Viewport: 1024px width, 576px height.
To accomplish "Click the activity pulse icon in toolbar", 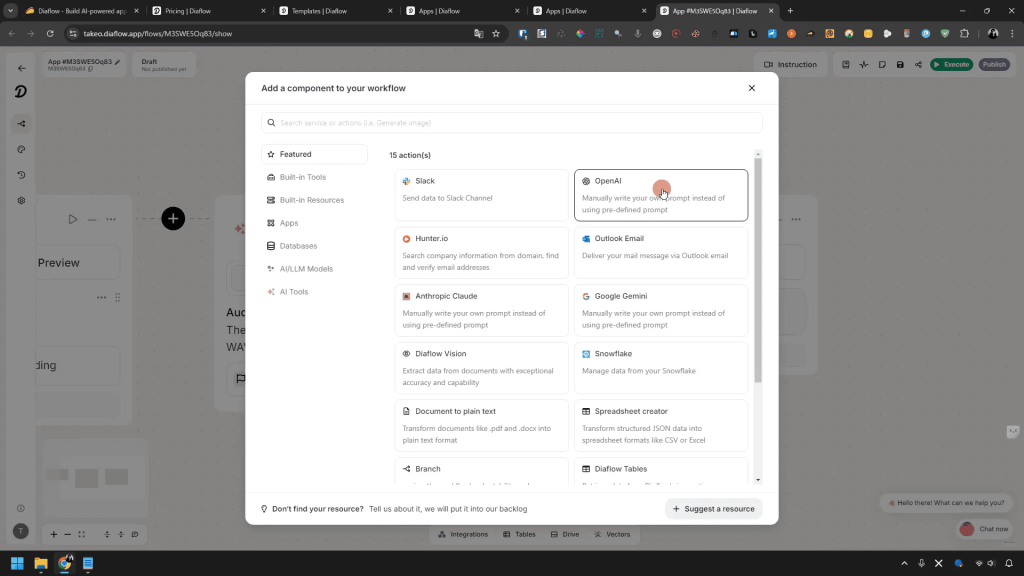I will (x=864, y=65).
